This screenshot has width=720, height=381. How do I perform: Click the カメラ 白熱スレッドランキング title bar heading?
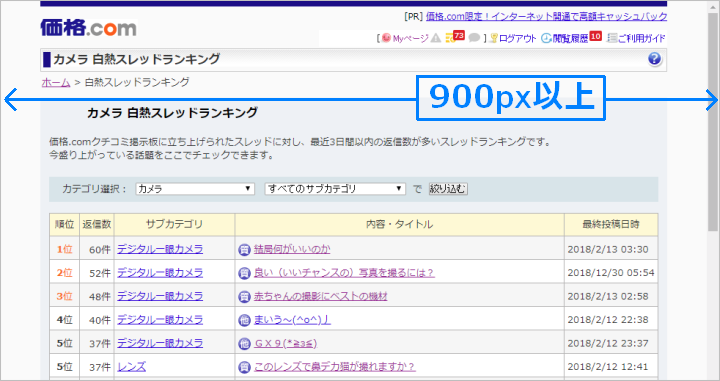(x=136, y=59)
